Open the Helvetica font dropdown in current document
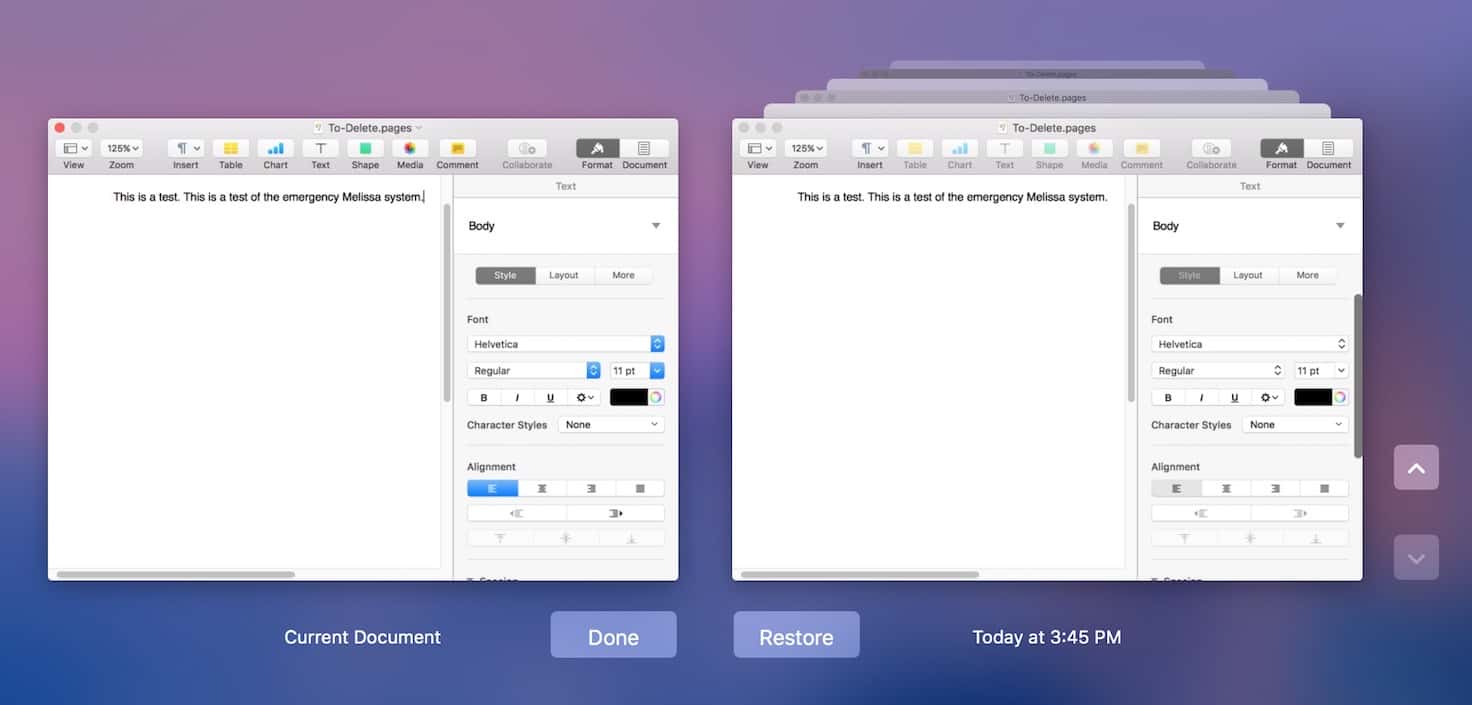The height and width of the screenshot is (705, 1472). tap(565, 344)
